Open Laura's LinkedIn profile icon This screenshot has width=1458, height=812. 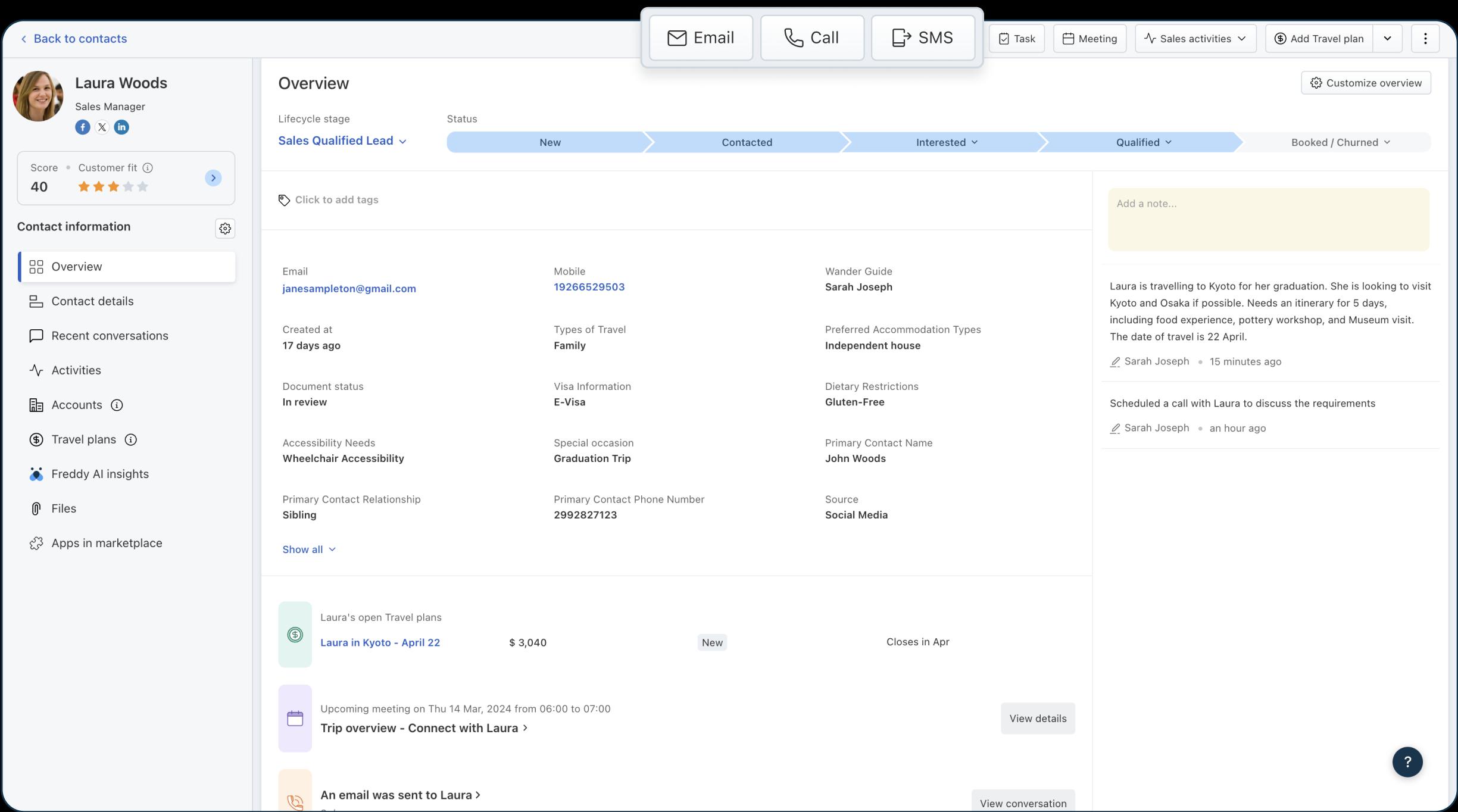(121, 127)
